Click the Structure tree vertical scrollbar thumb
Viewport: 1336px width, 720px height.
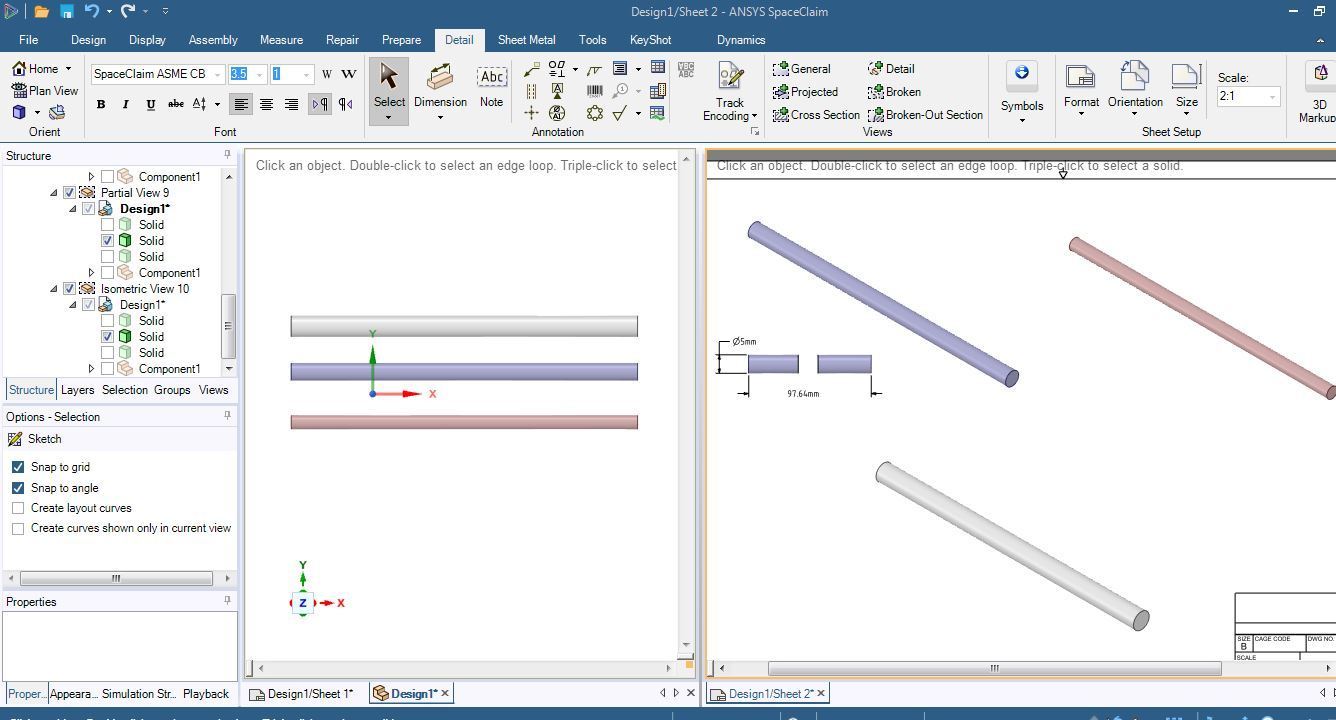tap(228, 326)
